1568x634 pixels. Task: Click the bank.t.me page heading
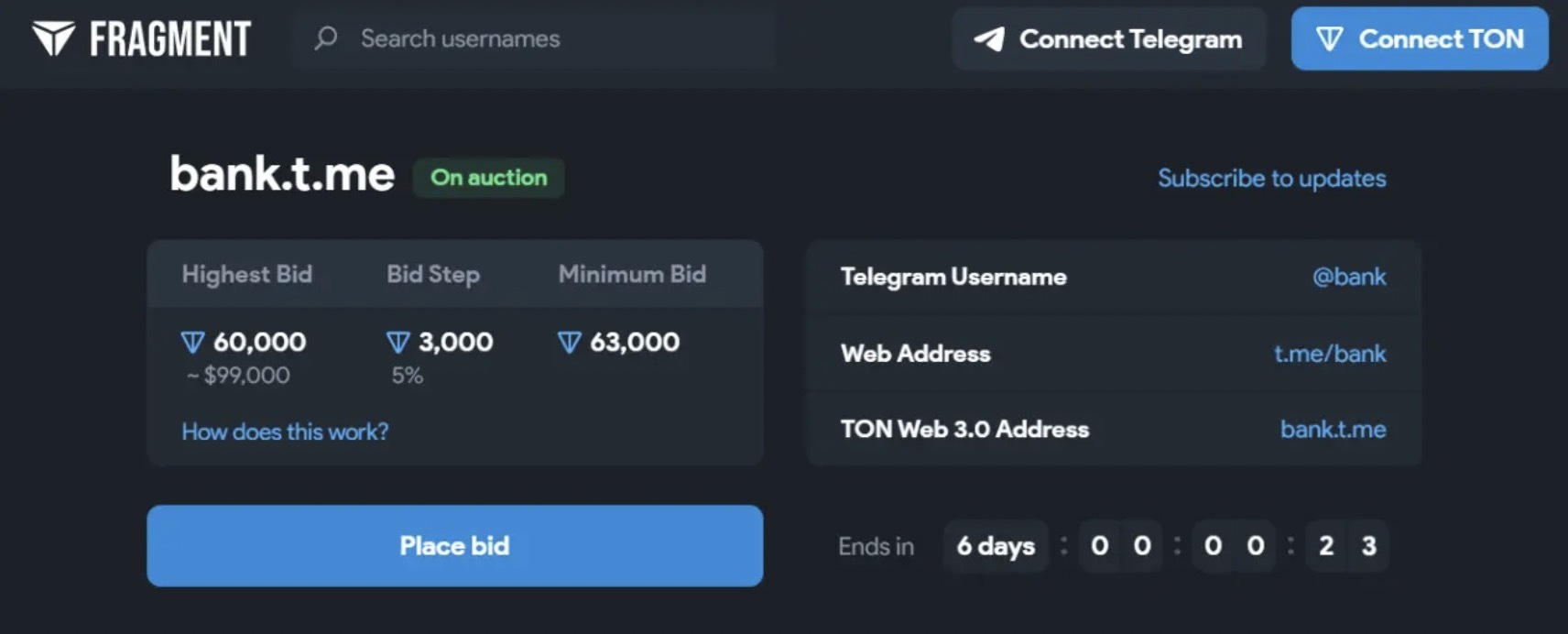282,174
